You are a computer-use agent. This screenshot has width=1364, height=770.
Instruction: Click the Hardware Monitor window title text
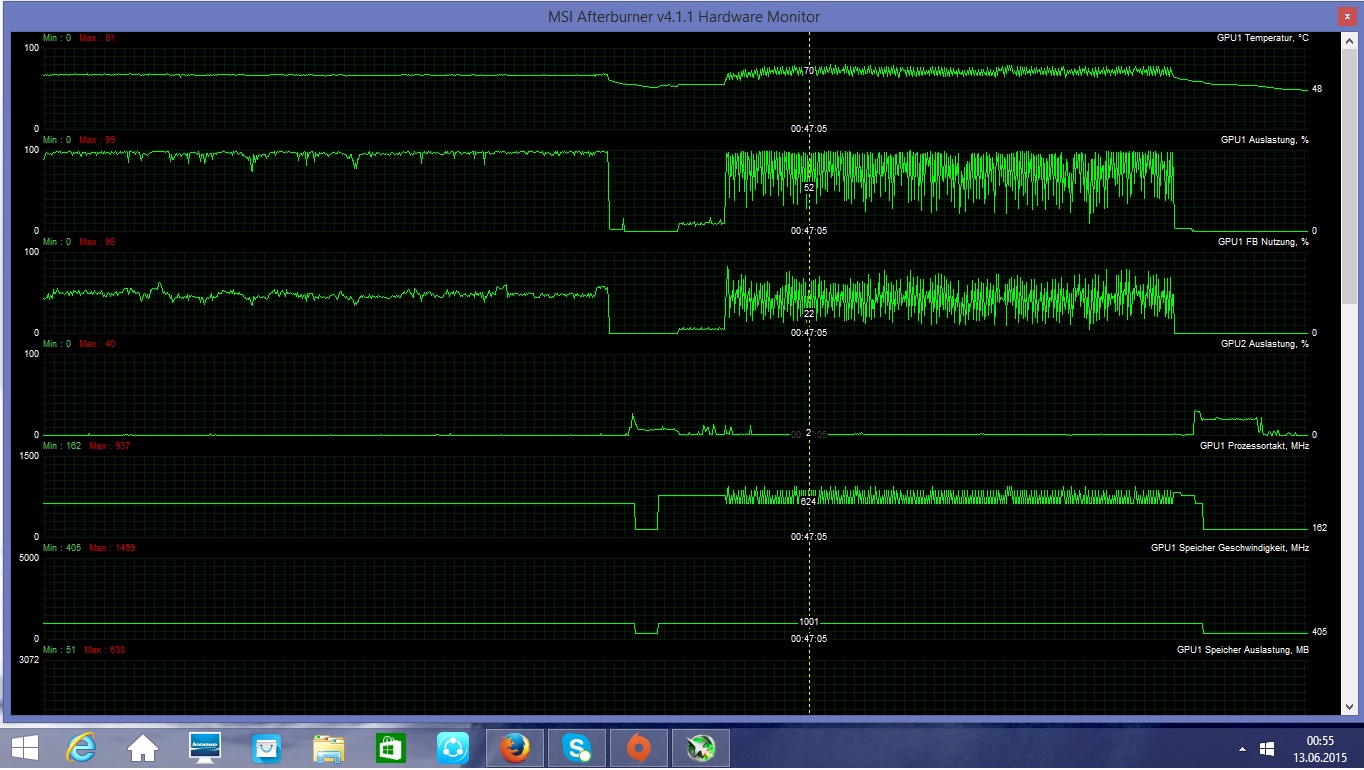(x=684, y=17)
